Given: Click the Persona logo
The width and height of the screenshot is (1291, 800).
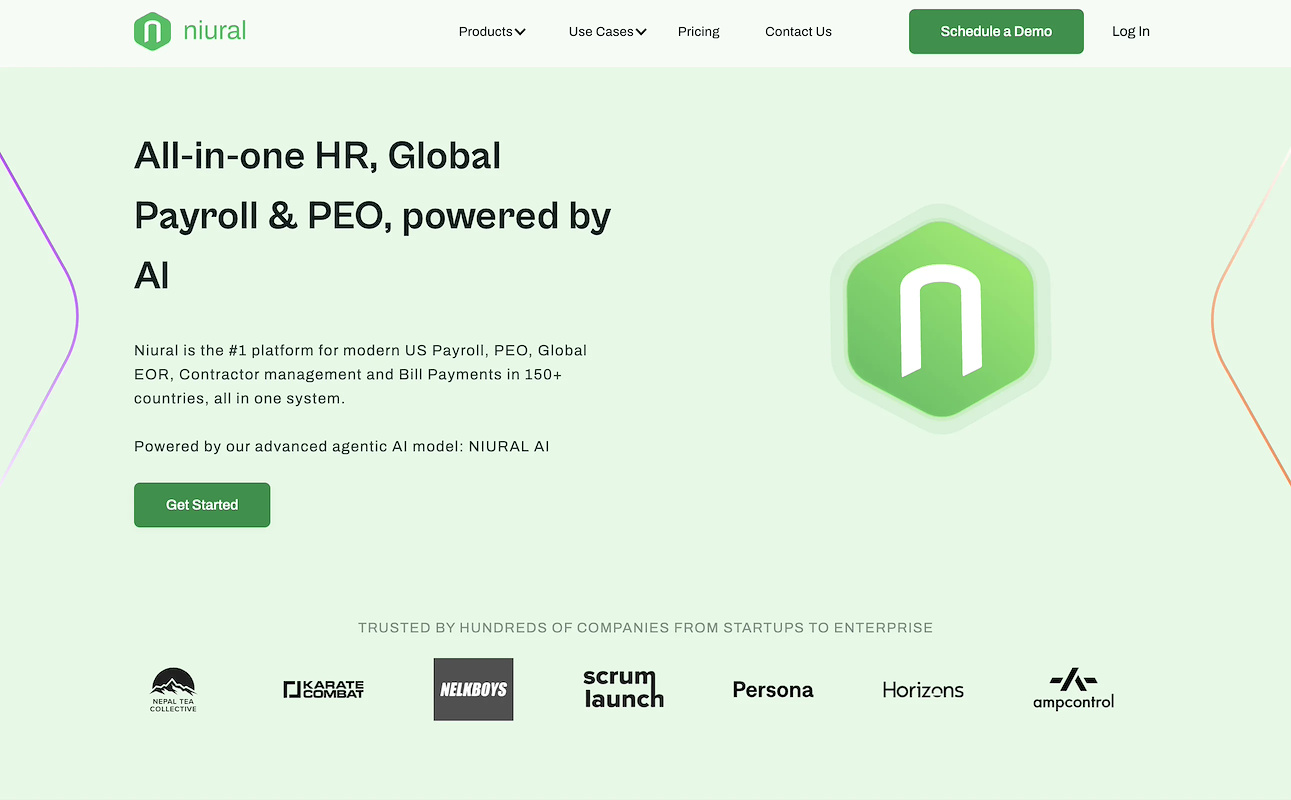Looking at the screenshot, I should [773, 690].
